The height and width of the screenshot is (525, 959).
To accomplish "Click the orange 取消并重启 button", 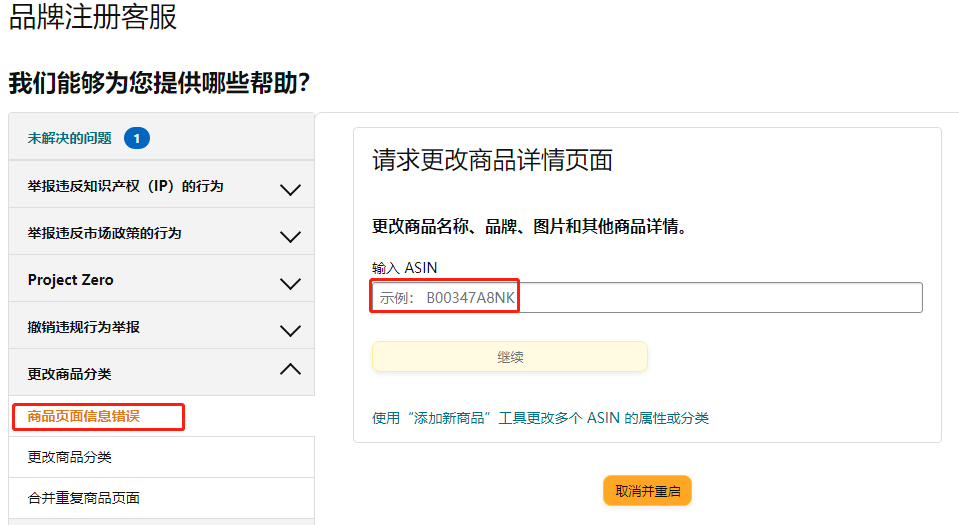I will [x=647, y=491].
